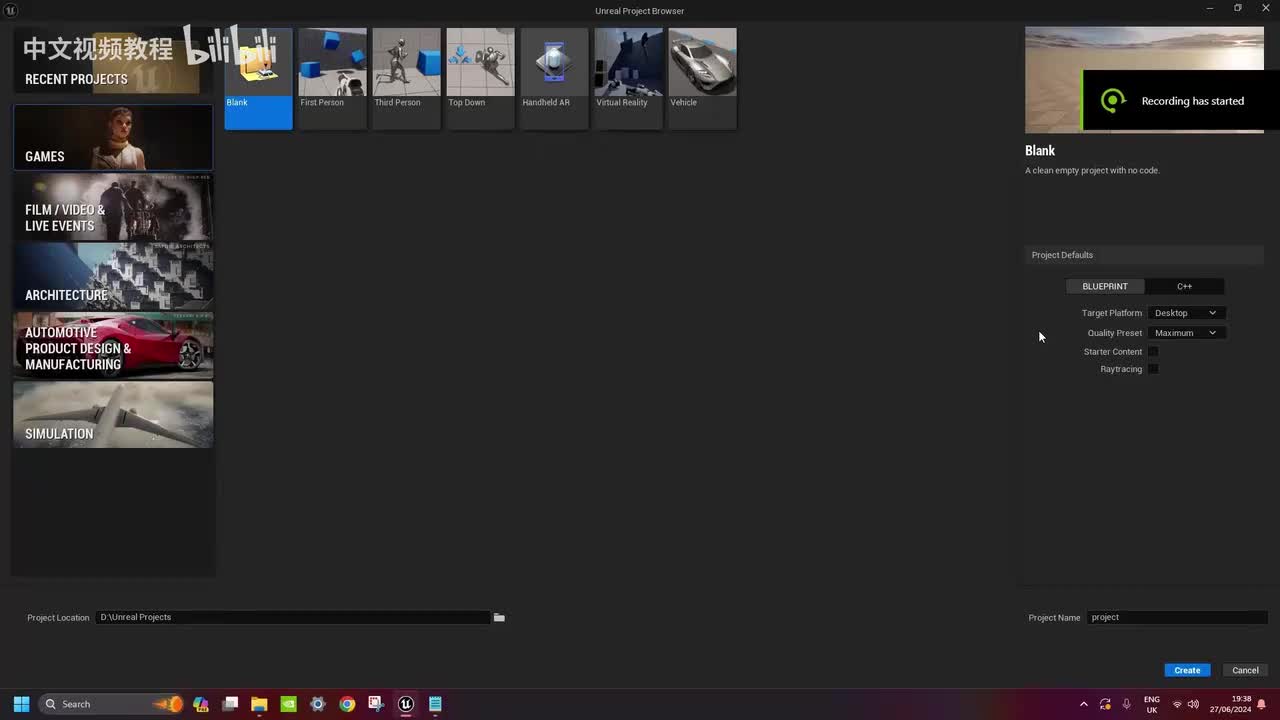Open Task View on the taskbar

coord(230,704)
